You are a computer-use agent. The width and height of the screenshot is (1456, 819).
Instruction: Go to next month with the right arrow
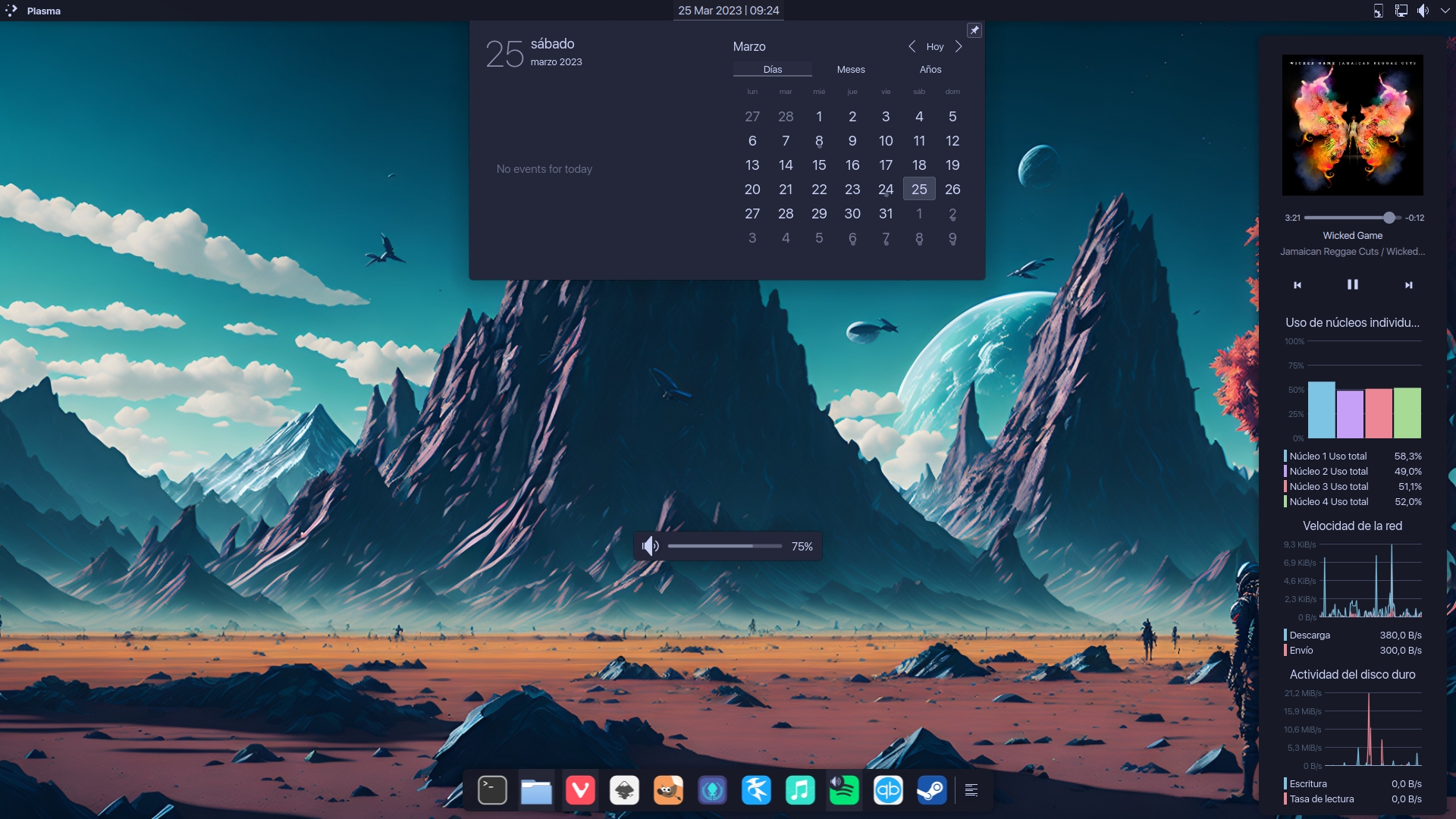click(959, 46)
